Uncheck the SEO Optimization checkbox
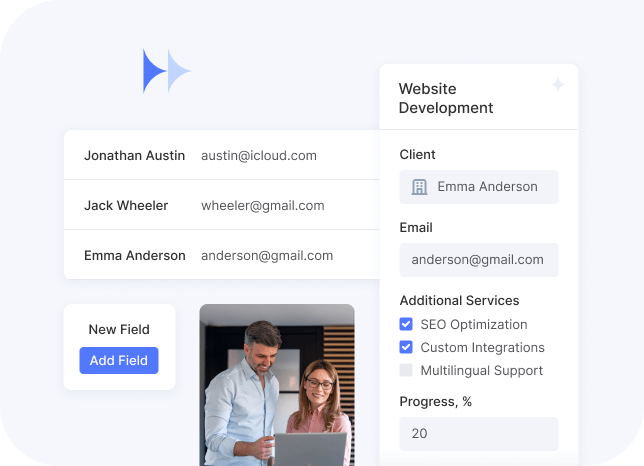644x466 pixels. tap(406, 324)
